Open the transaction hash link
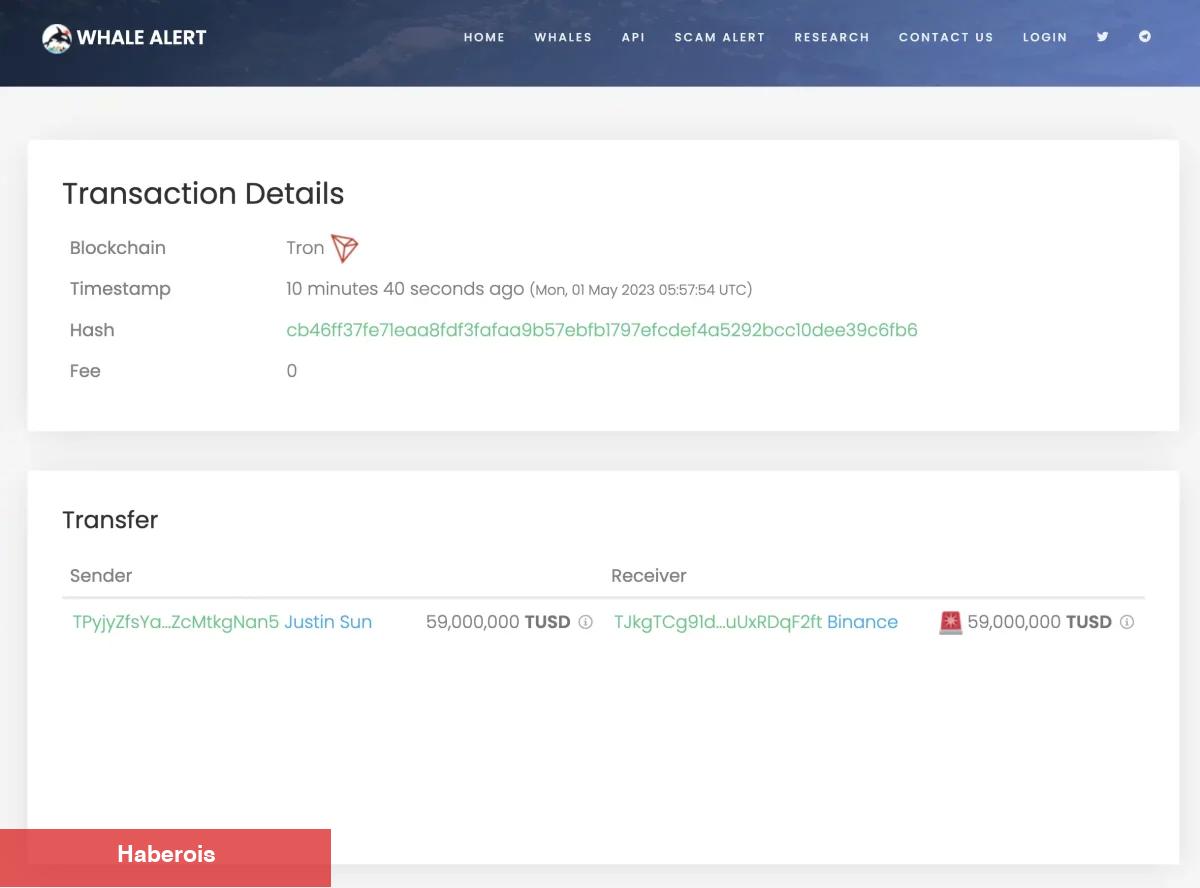Image resolution: width=1200 pixels, height=888 pixels. [x=602, y=330]
